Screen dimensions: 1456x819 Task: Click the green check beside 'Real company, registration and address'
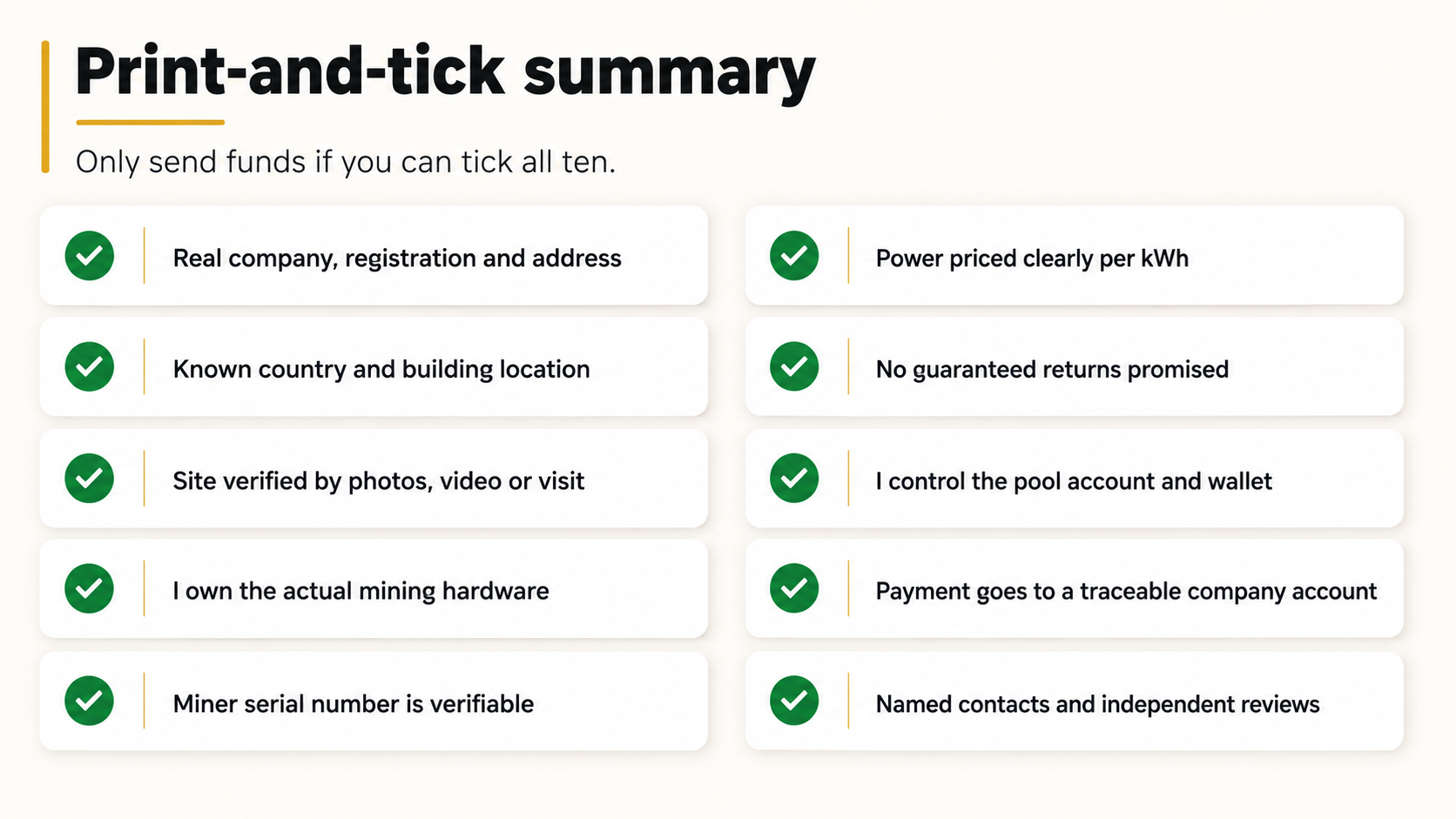[90, 256]
